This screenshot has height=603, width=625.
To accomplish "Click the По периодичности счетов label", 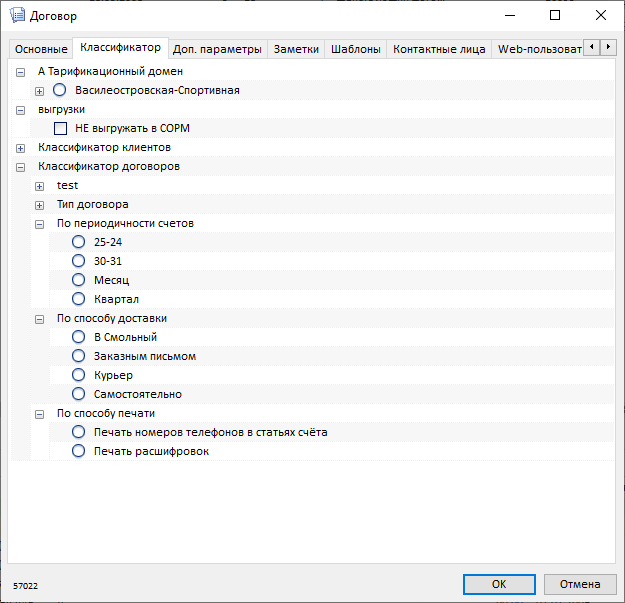I will tap(125, 224).
